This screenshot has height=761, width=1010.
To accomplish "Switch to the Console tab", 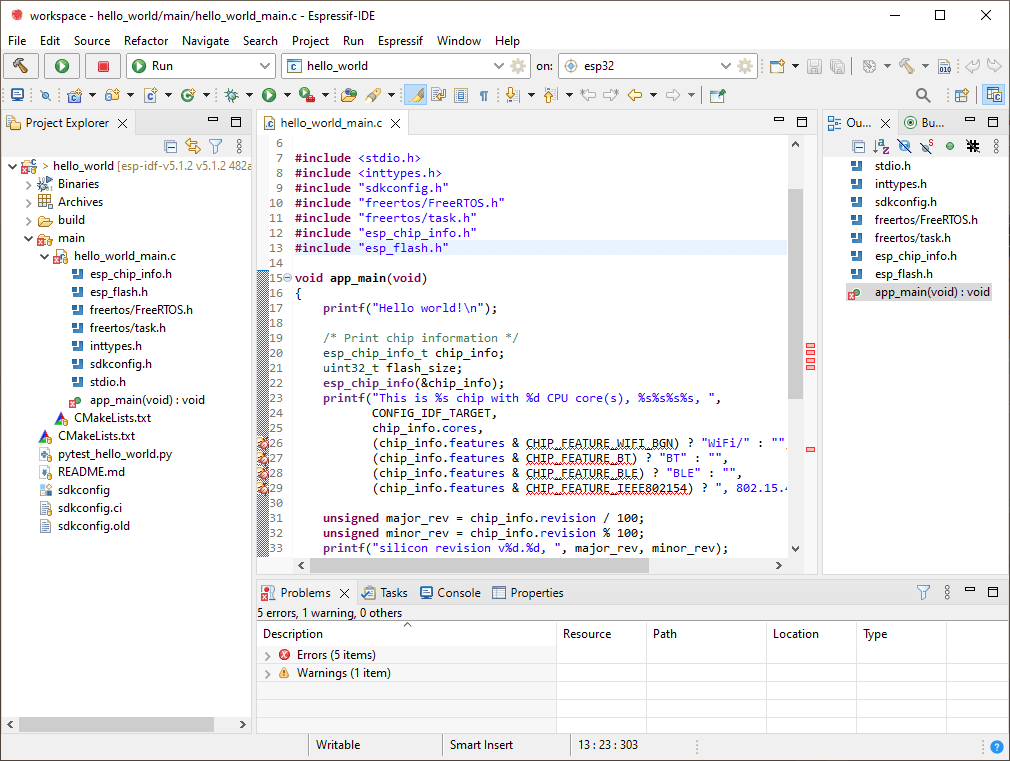I will pyautogui.click(x=458, y=592).
